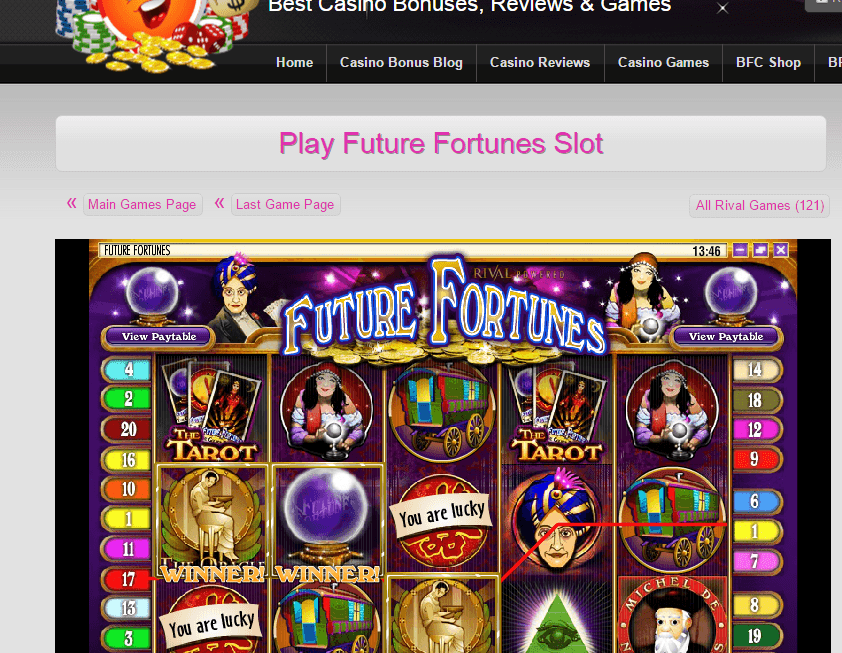
Task: Open the Casino Games menu item
Action: tap(663, 63)
